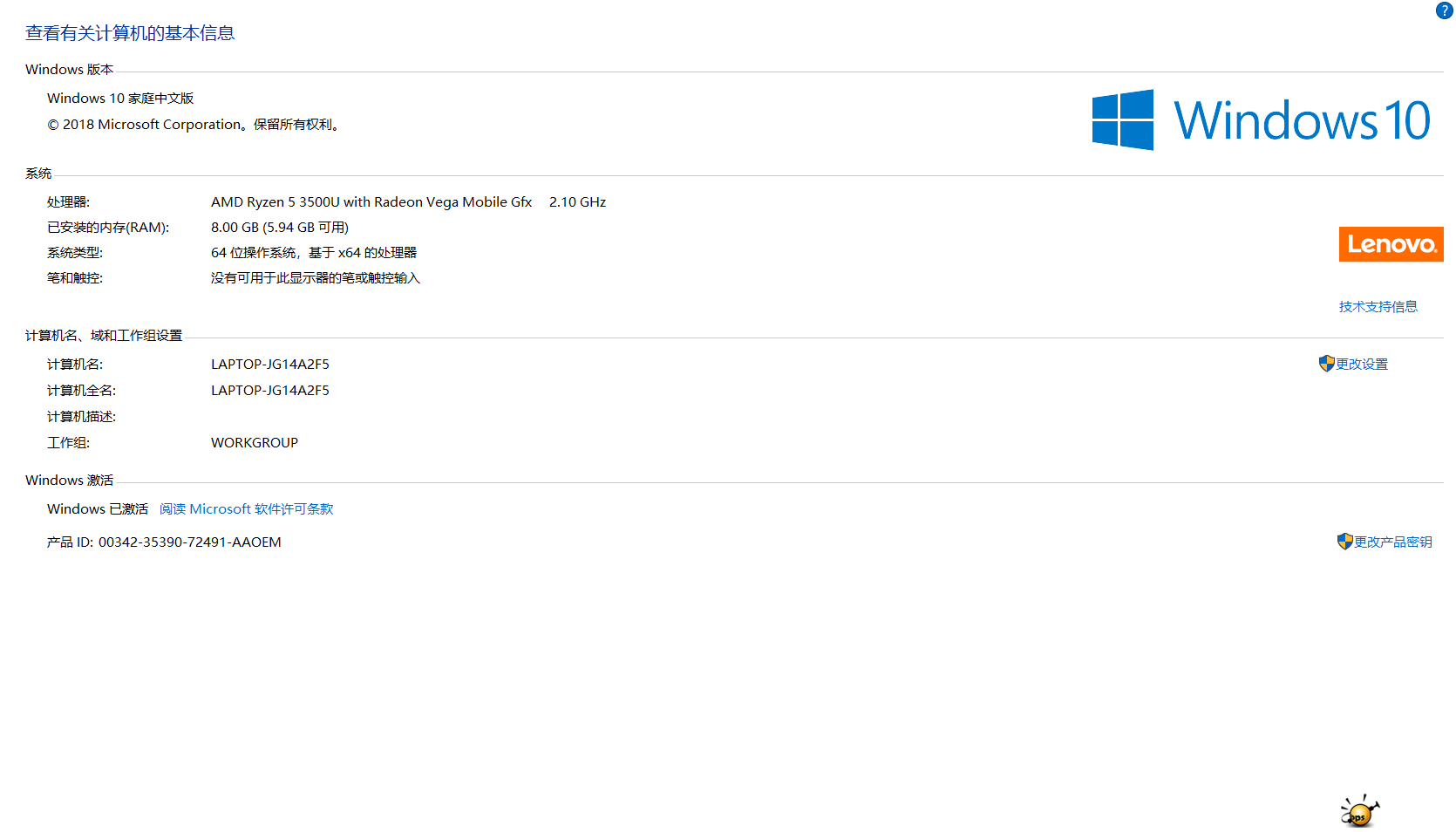The width and height of the screenshot is (1456, 832).
Task: Click the Windows 10 logo
Action: tap(1261, 119)
